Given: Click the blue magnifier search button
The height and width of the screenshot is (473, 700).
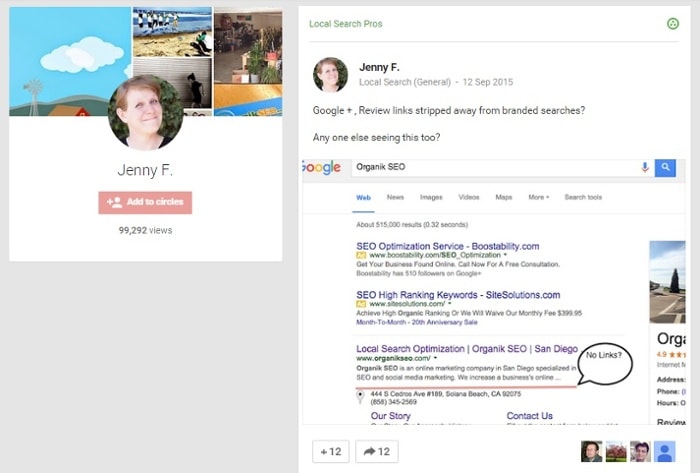Looking at the screenshot, I should (665, 168).
